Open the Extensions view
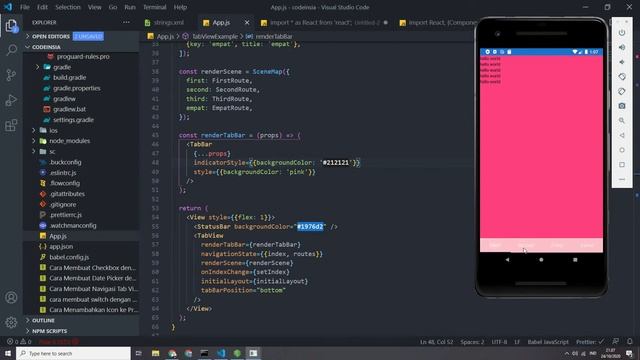Viewport: 640px width, 360px height. [11, 125]
